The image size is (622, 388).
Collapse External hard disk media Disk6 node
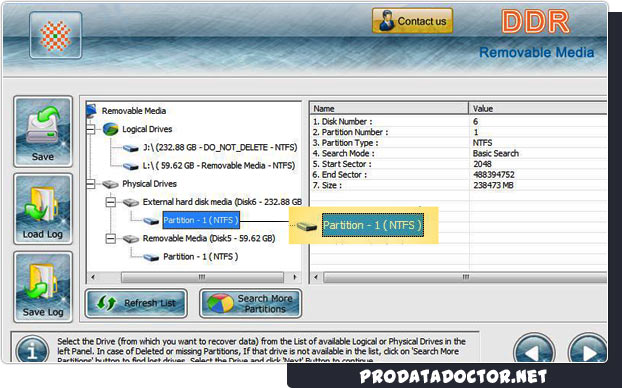pyautogui.click(x=111, y=202)
